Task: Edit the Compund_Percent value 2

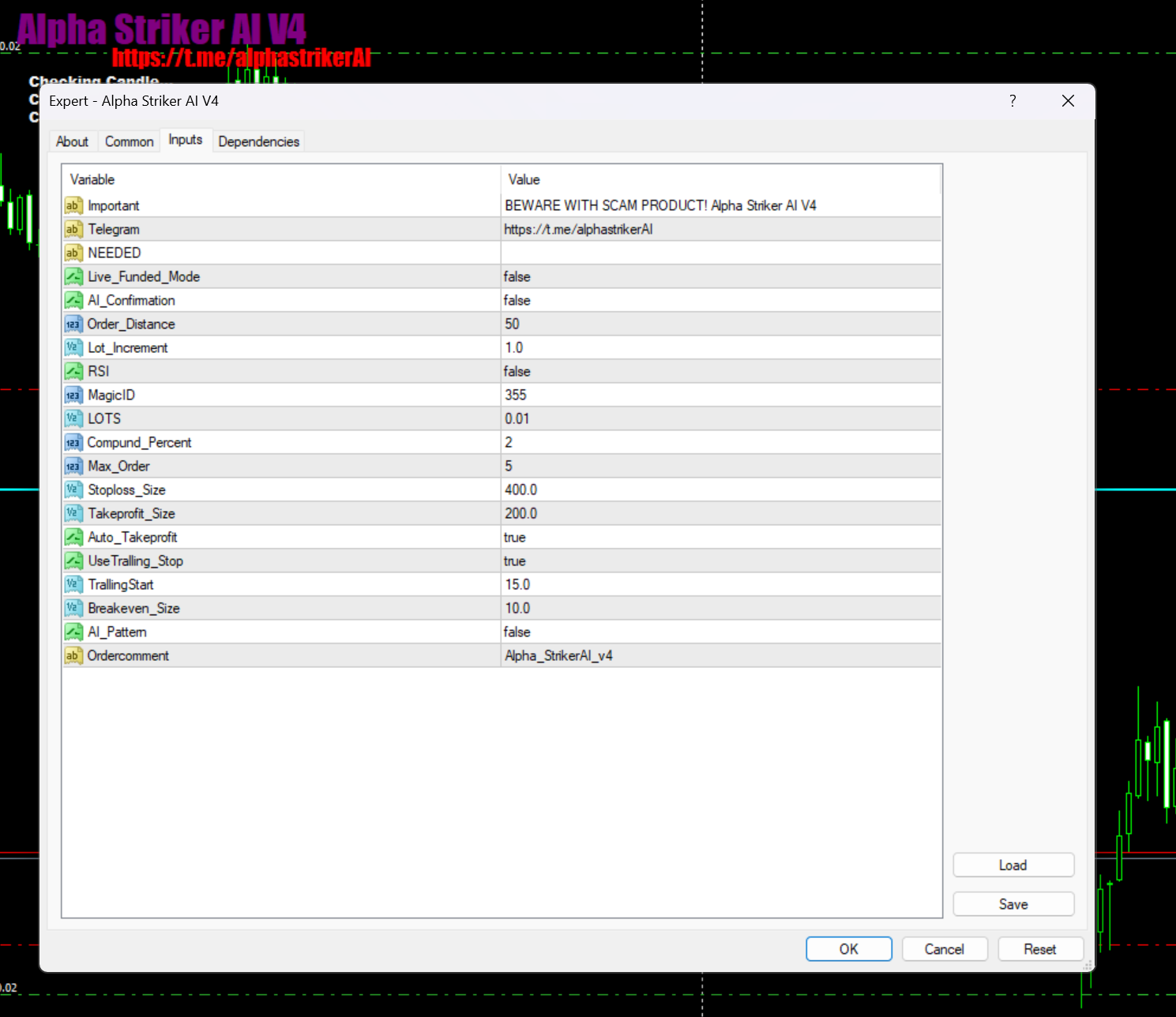Action: tap(721, 442)
